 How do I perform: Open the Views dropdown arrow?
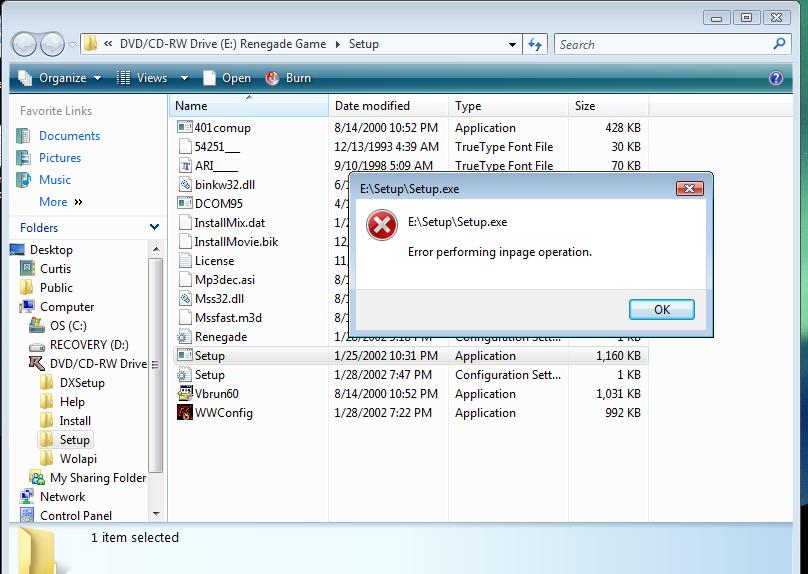[x=184, y=78]
